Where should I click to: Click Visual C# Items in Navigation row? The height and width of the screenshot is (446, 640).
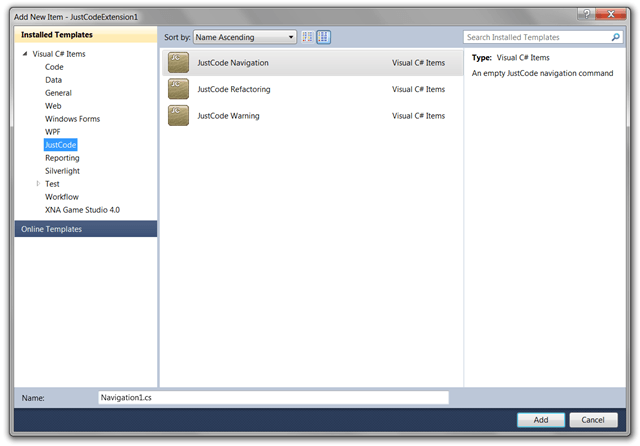418,63
